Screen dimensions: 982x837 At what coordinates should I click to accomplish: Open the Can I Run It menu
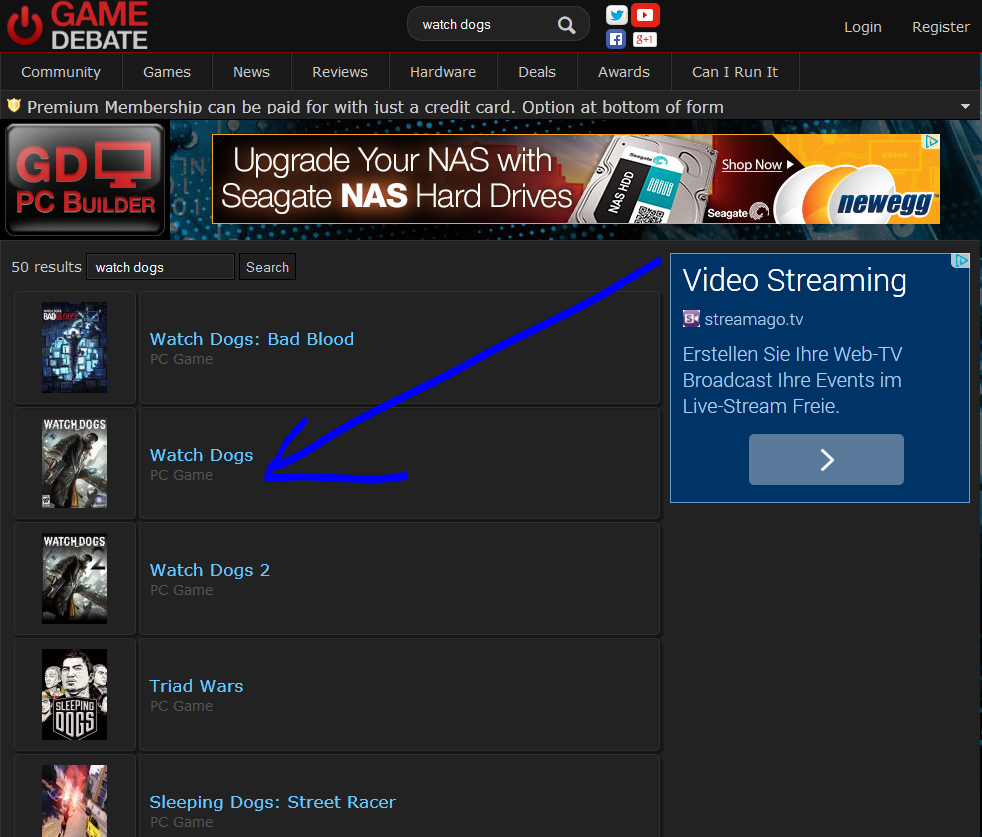point(735,72)
